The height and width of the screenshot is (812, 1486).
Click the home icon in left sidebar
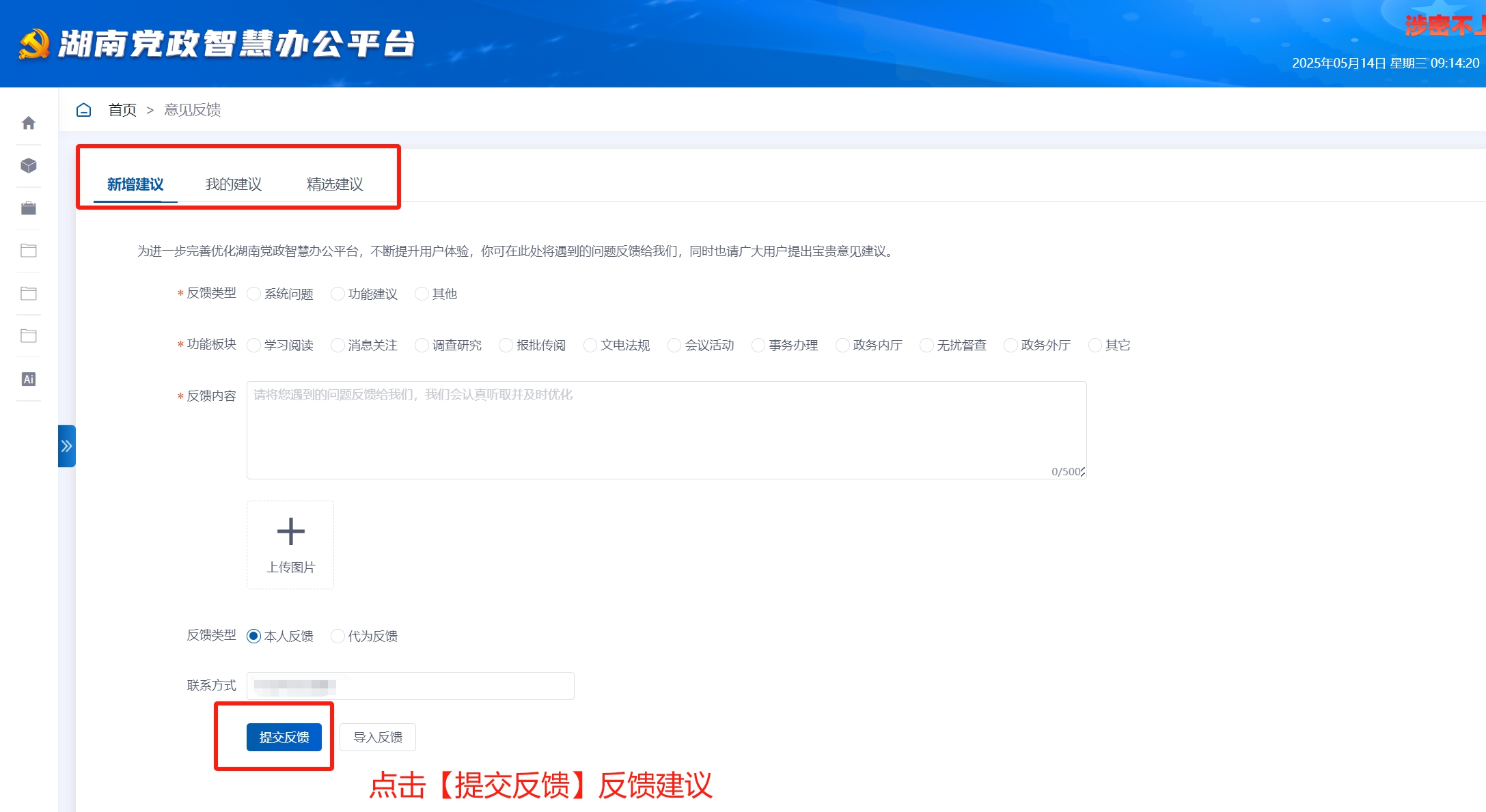tap(29, 123)
